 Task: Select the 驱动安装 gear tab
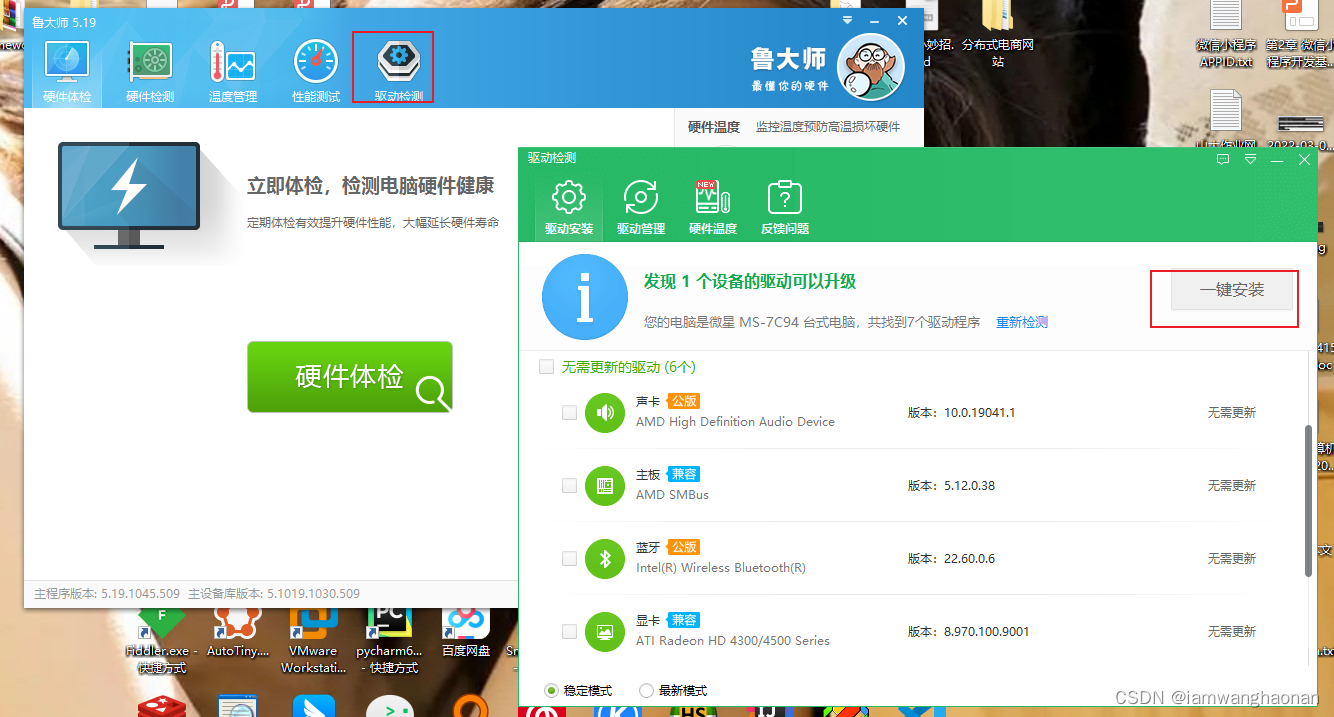[569, 207]
